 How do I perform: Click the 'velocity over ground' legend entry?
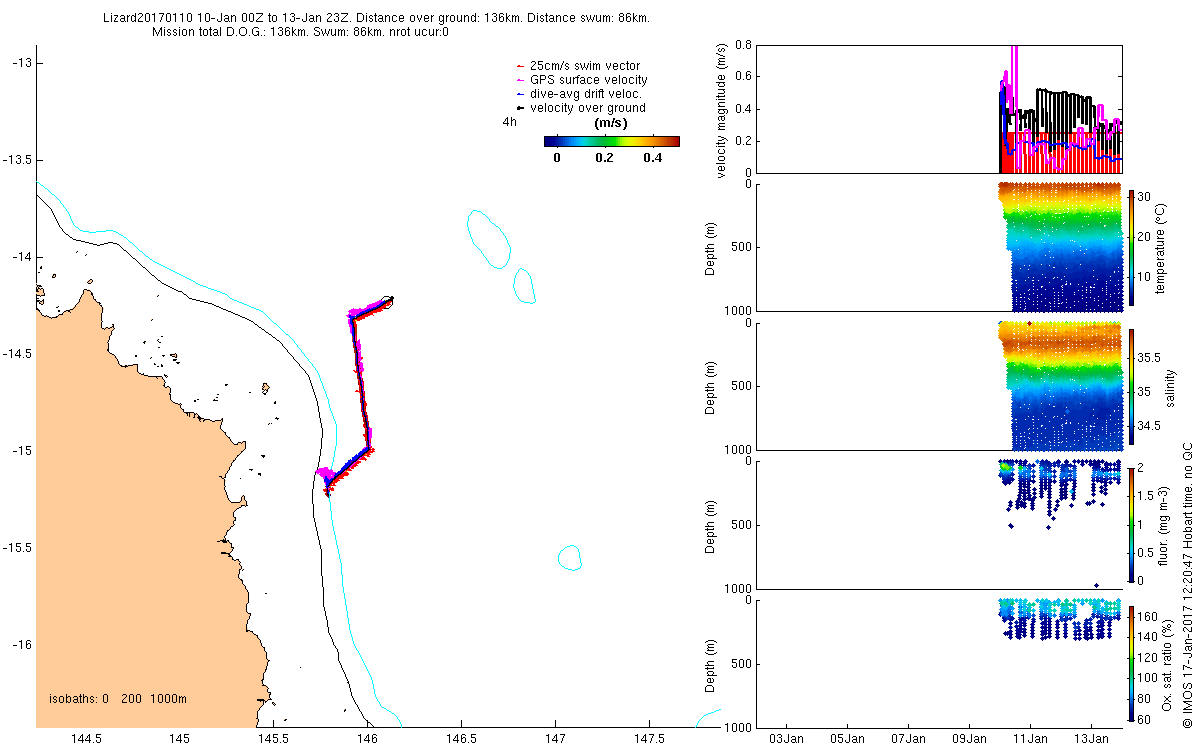point(580,108)
